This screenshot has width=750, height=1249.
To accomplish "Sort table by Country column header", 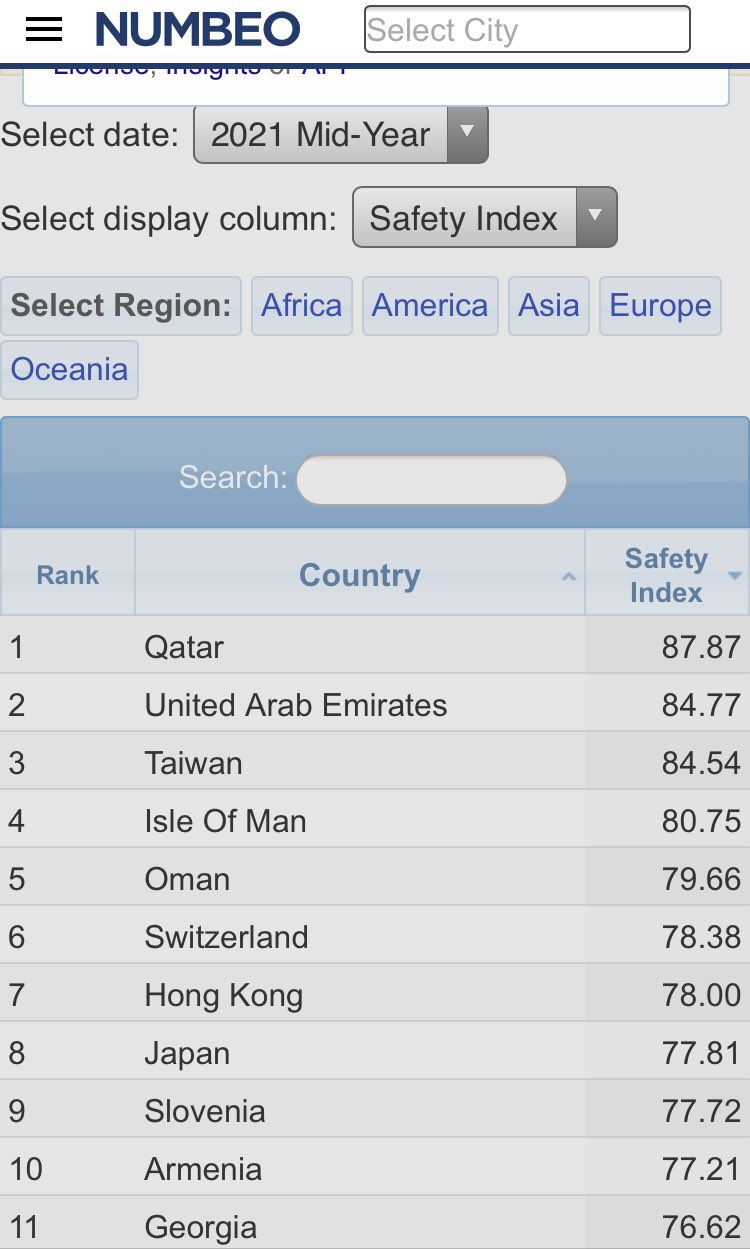I will (x=360, y=573).
